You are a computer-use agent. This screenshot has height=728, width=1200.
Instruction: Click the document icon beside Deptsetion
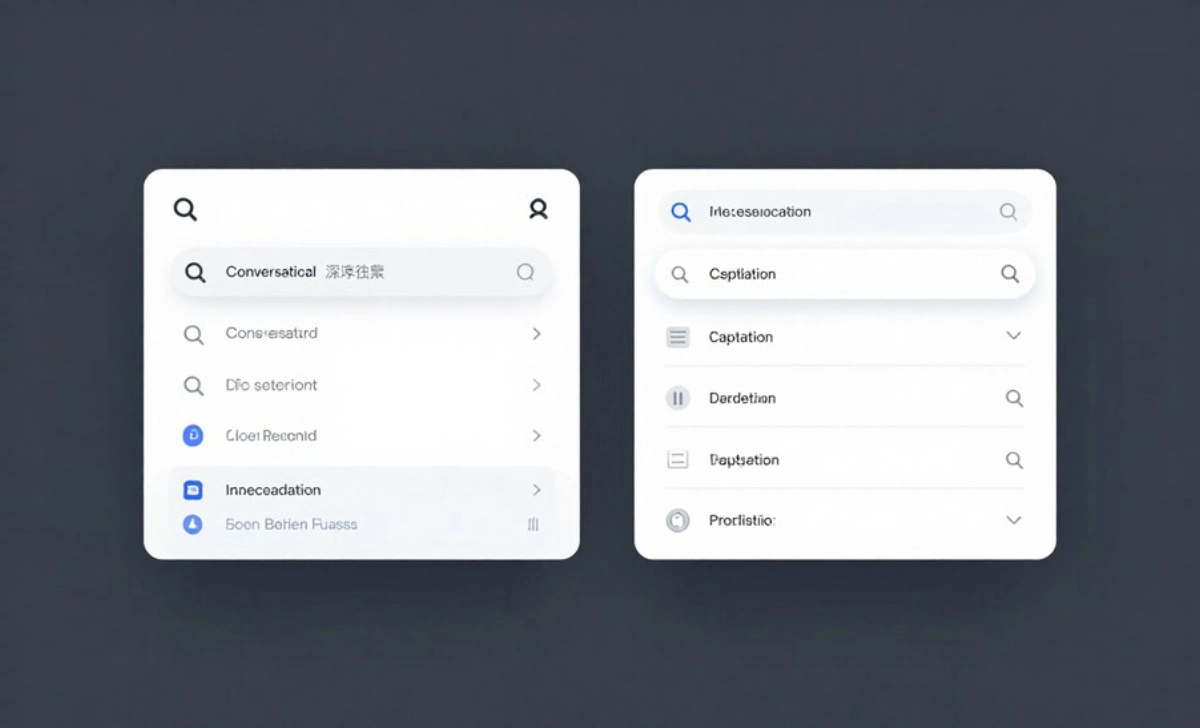pyautogui.click(x=678, y=459)
